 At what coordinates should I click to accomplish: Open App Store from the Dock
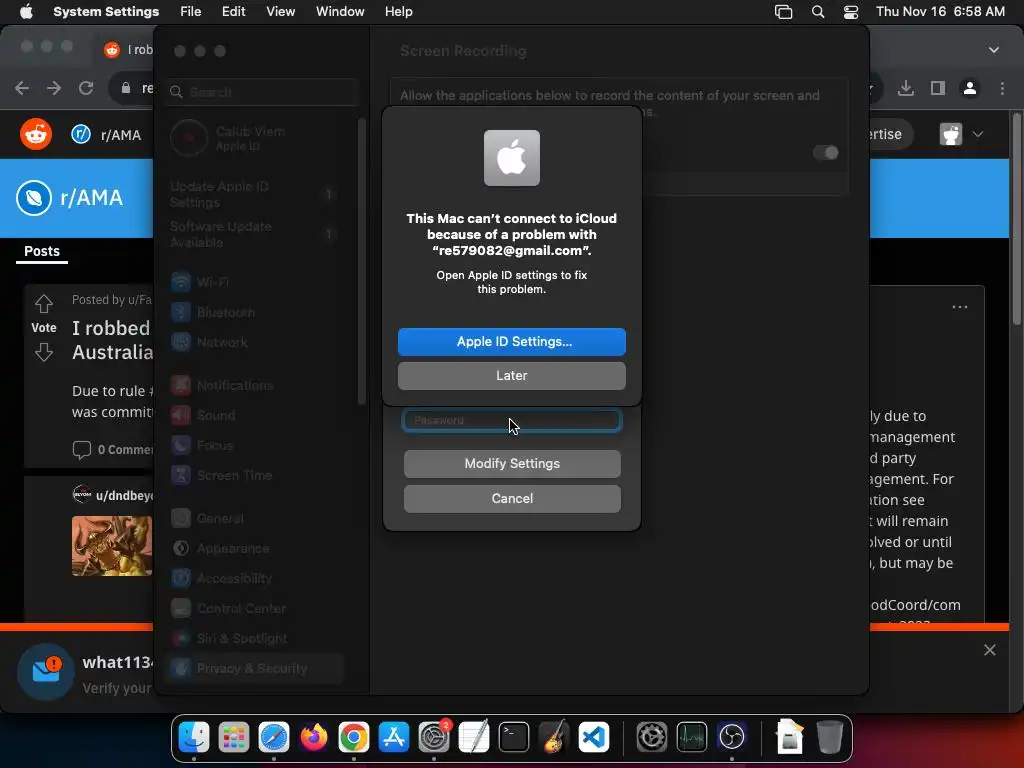coord(394,737)
